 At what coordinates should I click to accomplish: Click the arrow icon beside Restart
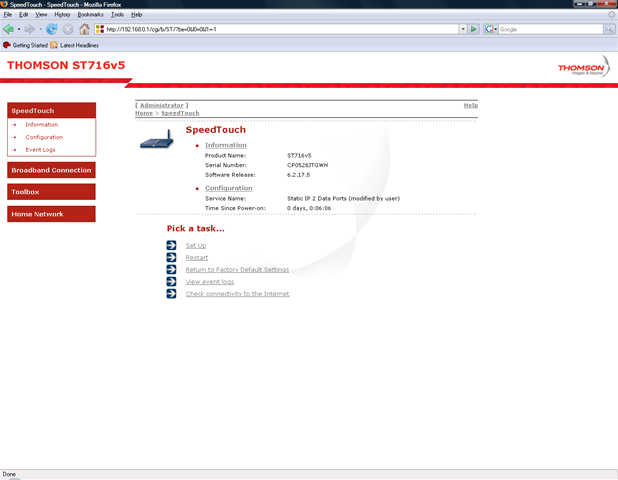tap(171, 257)
